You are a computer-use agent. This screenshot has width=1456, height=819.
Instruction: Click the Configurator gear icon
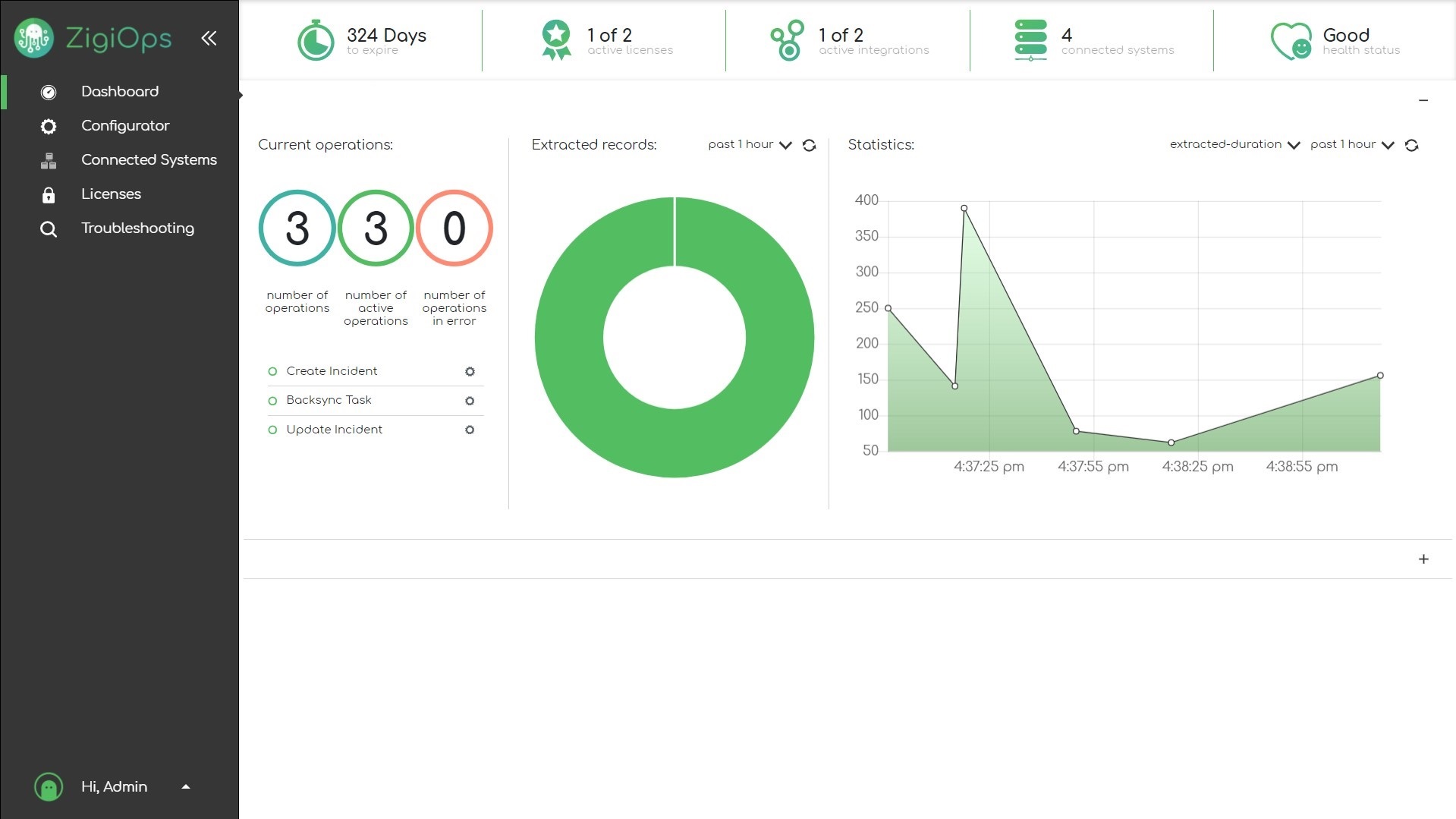[49, 126]
